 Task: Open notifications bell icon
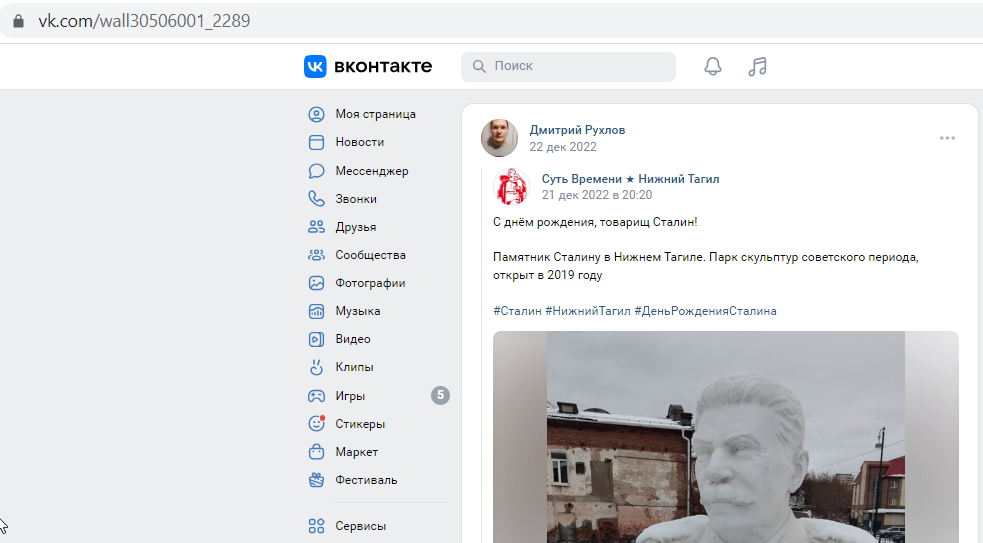[713, 66]
